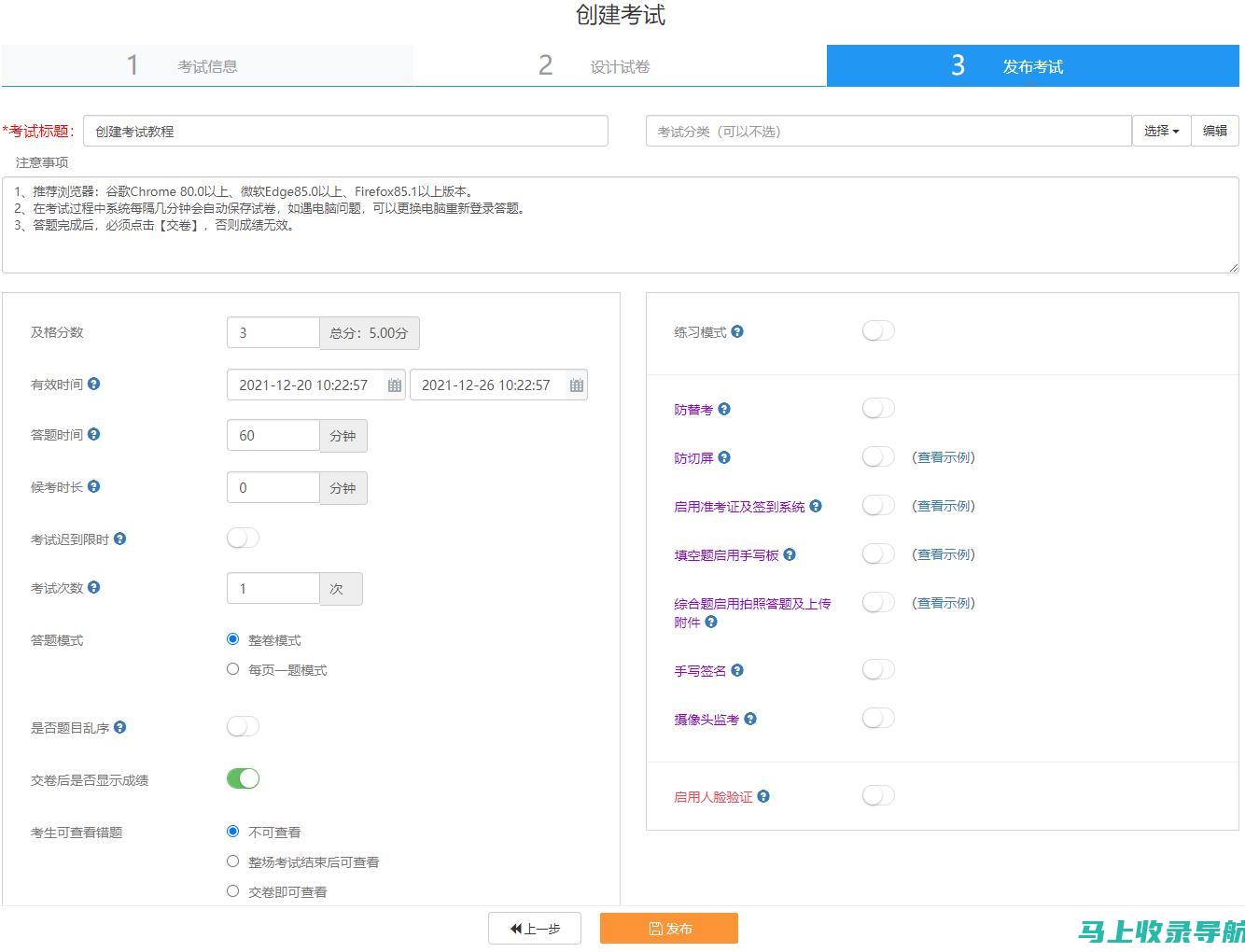Click help icon next to 有效时间
This screenshot has height=952, width=1245.
point(94,384)
